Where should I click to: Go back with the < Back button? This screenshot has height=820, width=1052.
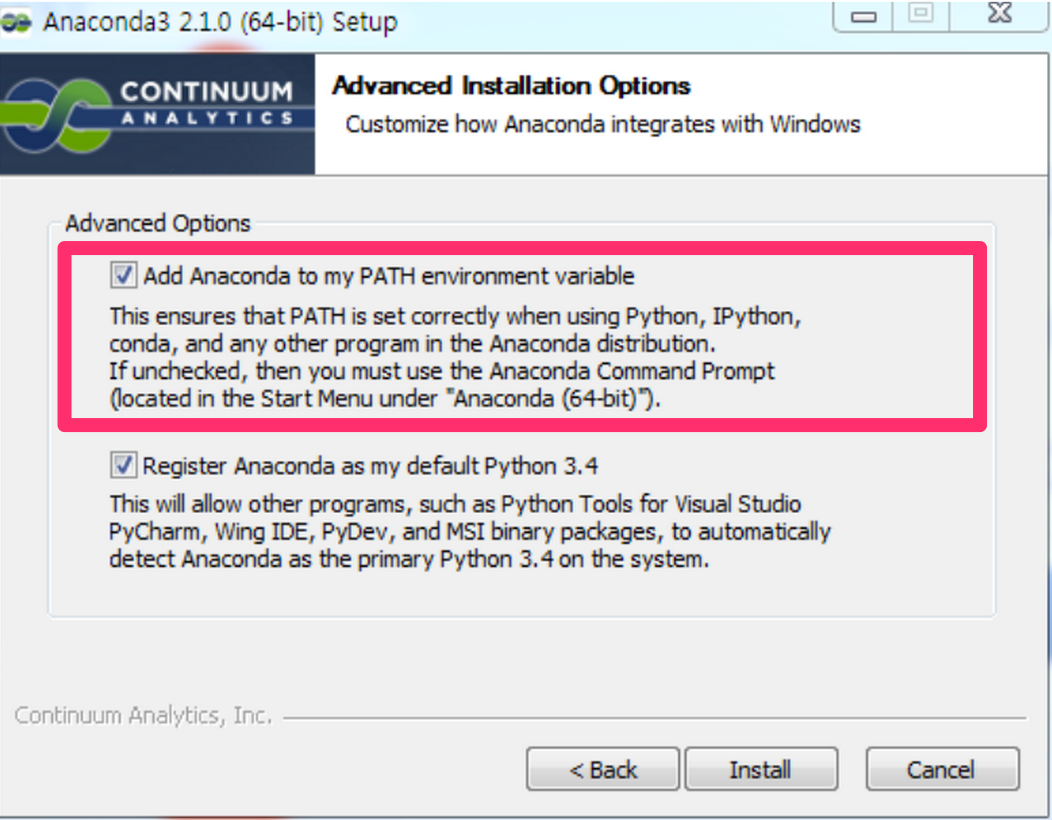603,769
